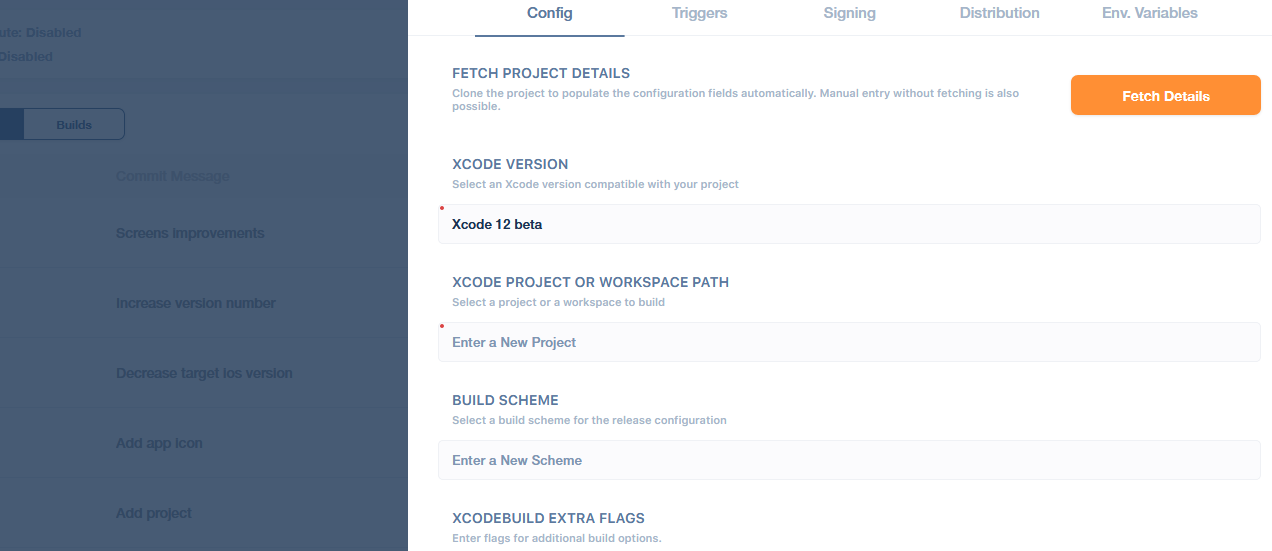Image resolution: width=1272 pixels, height=551 pixels.
Task: Click the Commit Message column header
Action: pyautogui.click(x=173, y=176)
